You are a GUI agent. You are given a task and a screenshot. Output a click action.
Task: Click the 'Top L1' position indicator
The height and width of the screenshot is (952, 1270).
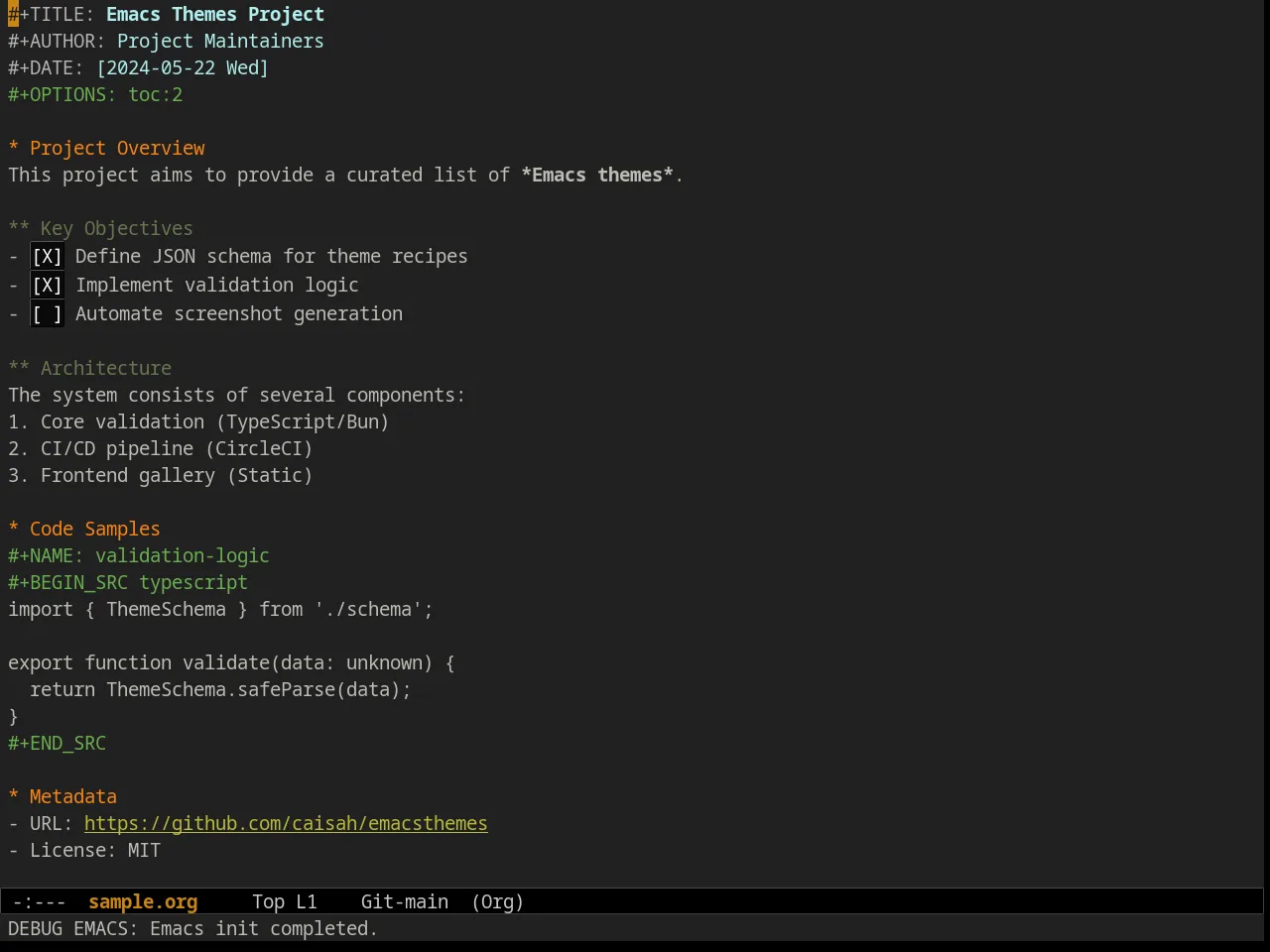pyautogui.click(x=285, y=901)
